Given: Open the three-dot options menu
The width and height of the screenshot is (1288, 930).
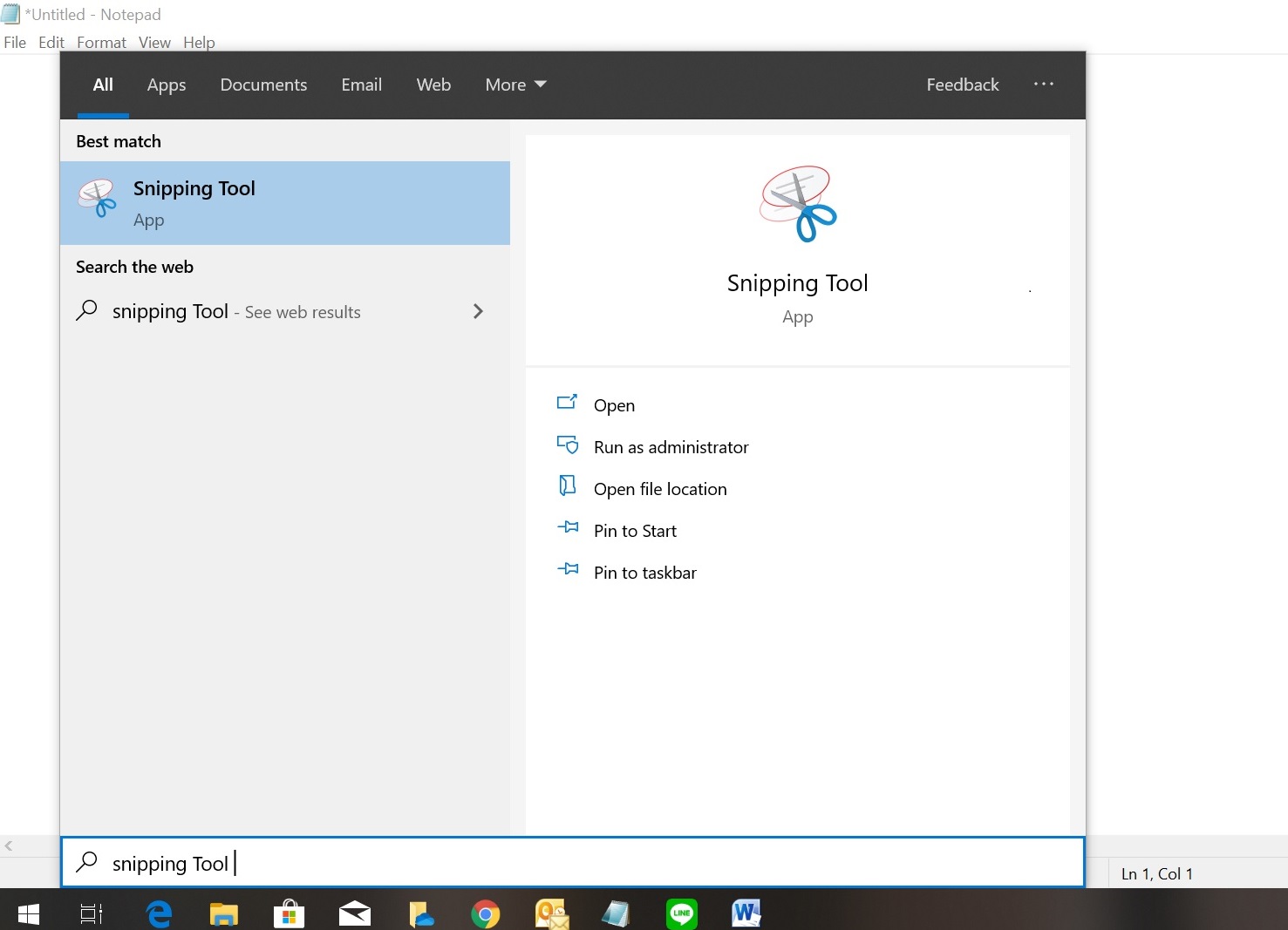Looking at the screenshot, I should [x=1044, y=84].
